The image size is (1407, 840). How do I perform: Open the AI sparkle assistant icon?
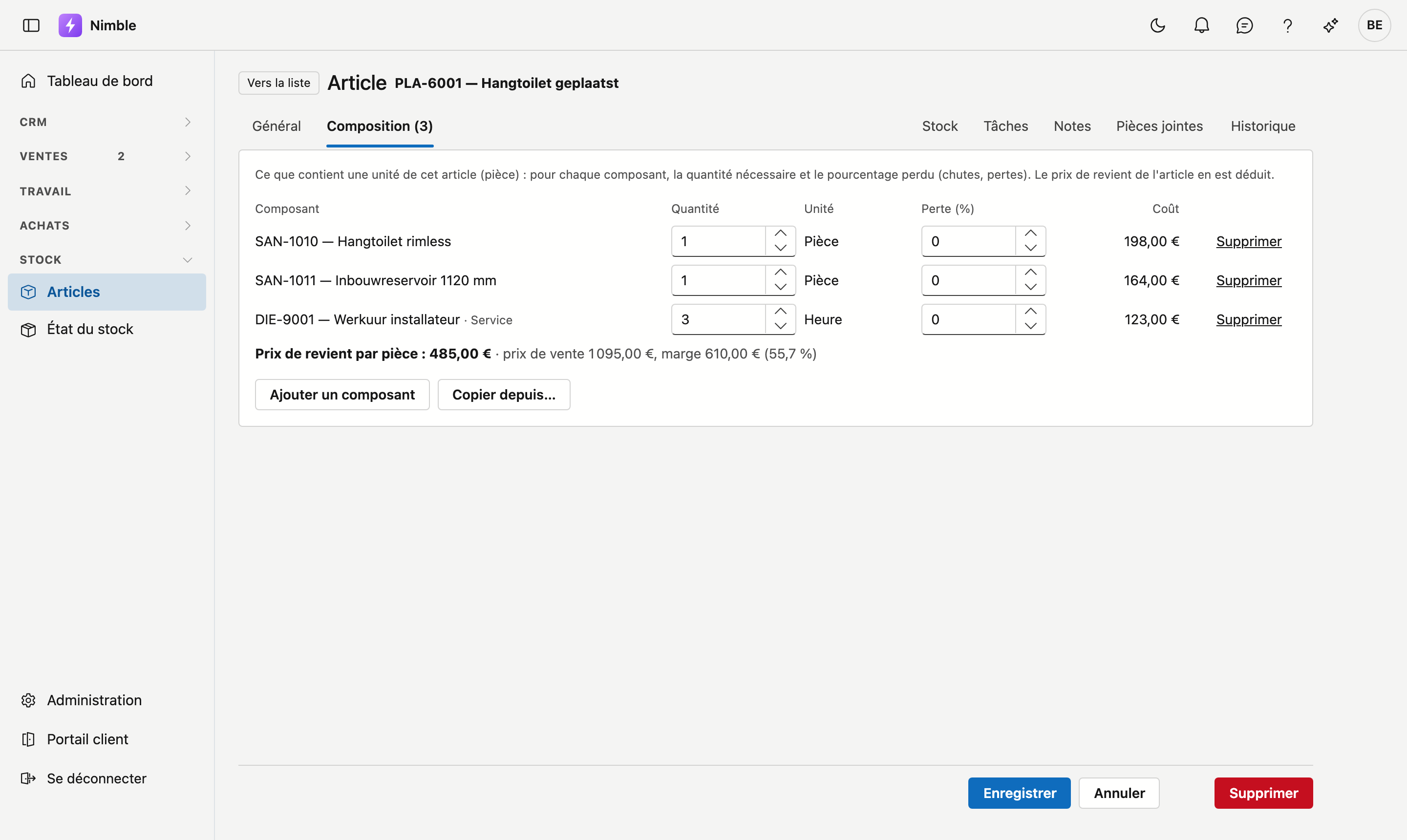click(x=1331, y=25)
